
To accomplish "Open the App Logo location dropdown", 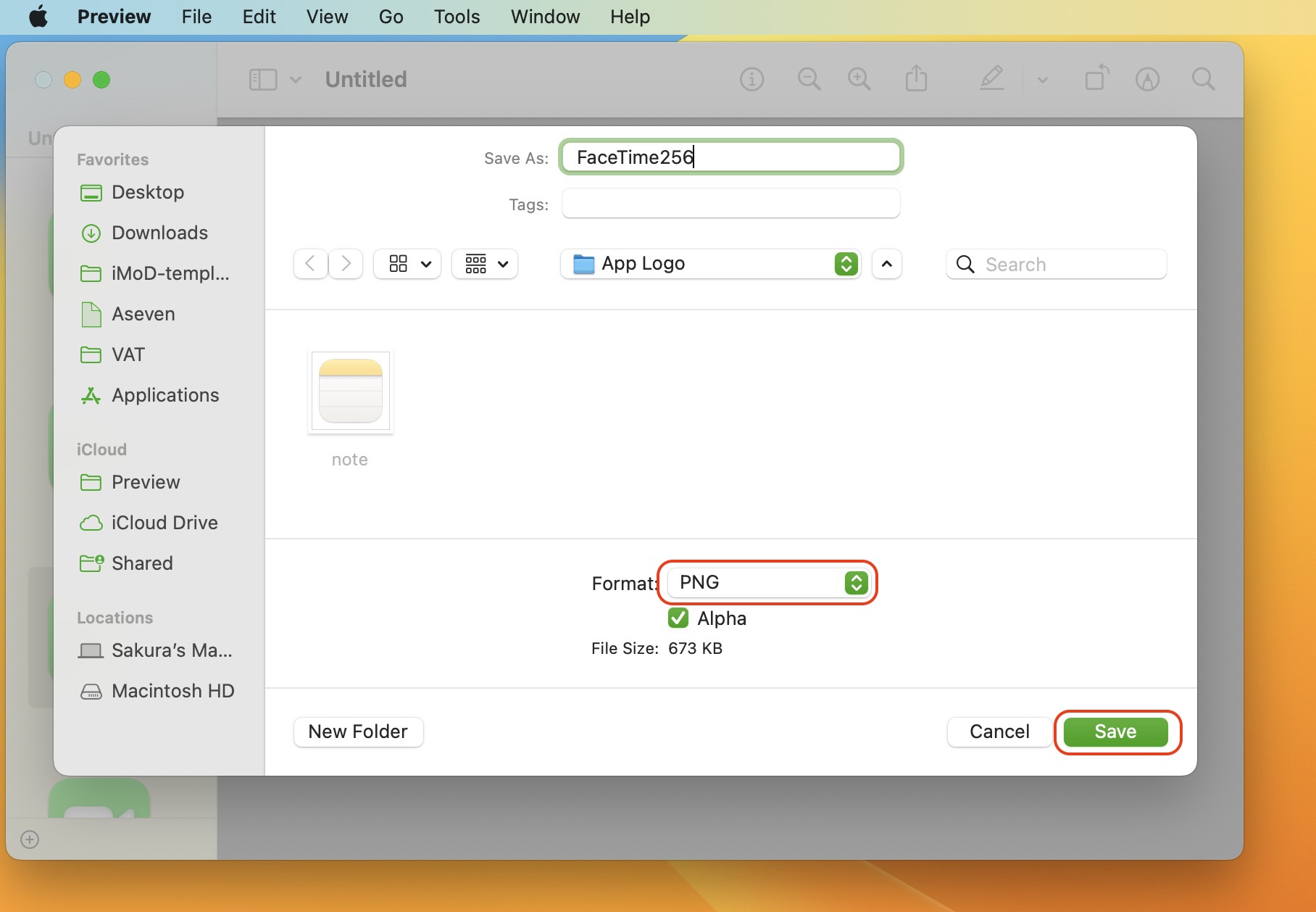I will click(x=710, y=264).
